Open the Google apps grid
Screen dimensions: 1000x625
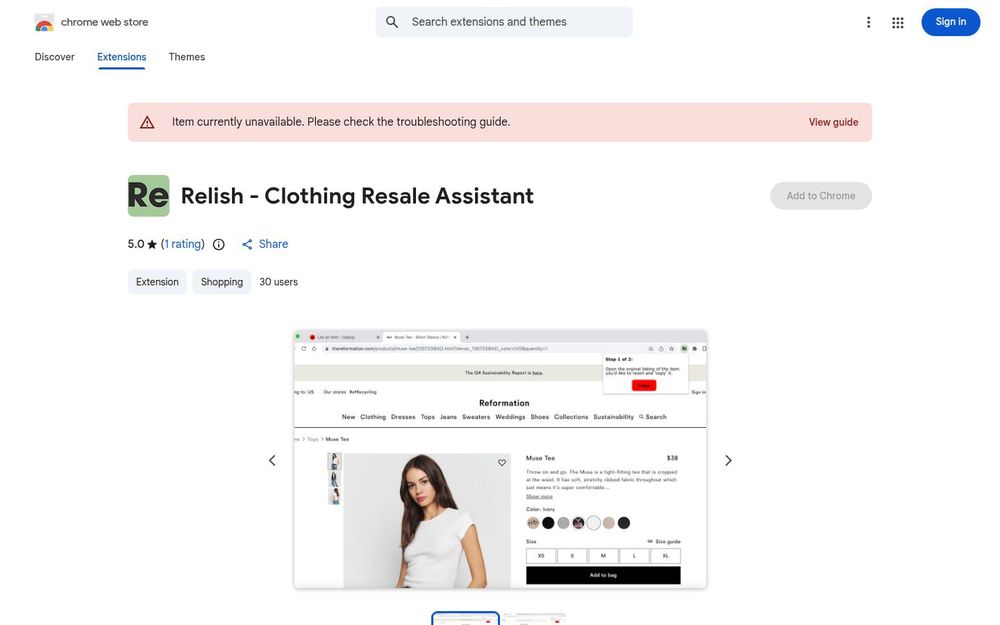897,22
